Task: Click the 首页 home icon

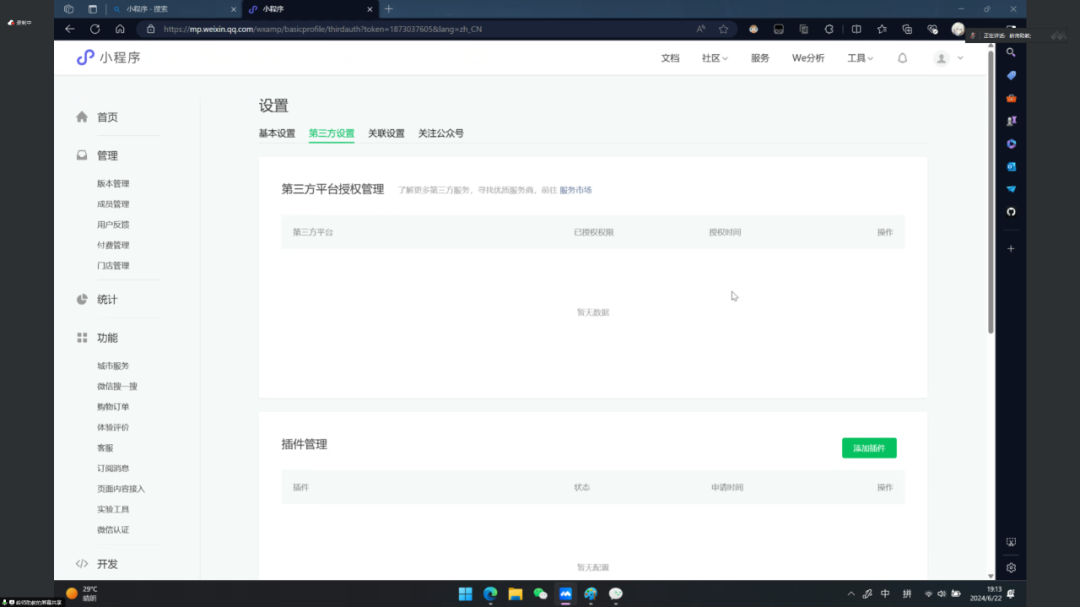Action: (x=82, y=117)
